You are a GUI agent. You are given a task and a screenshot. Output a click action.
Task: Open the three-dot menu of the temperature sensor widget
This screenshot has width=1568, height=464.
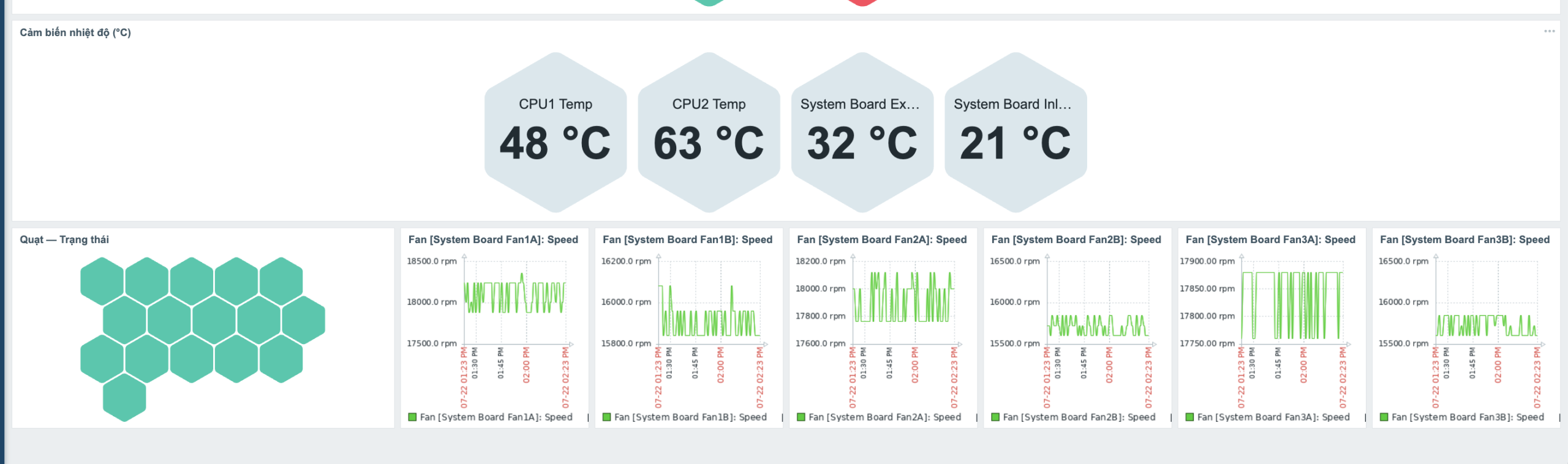point(1549,31)
